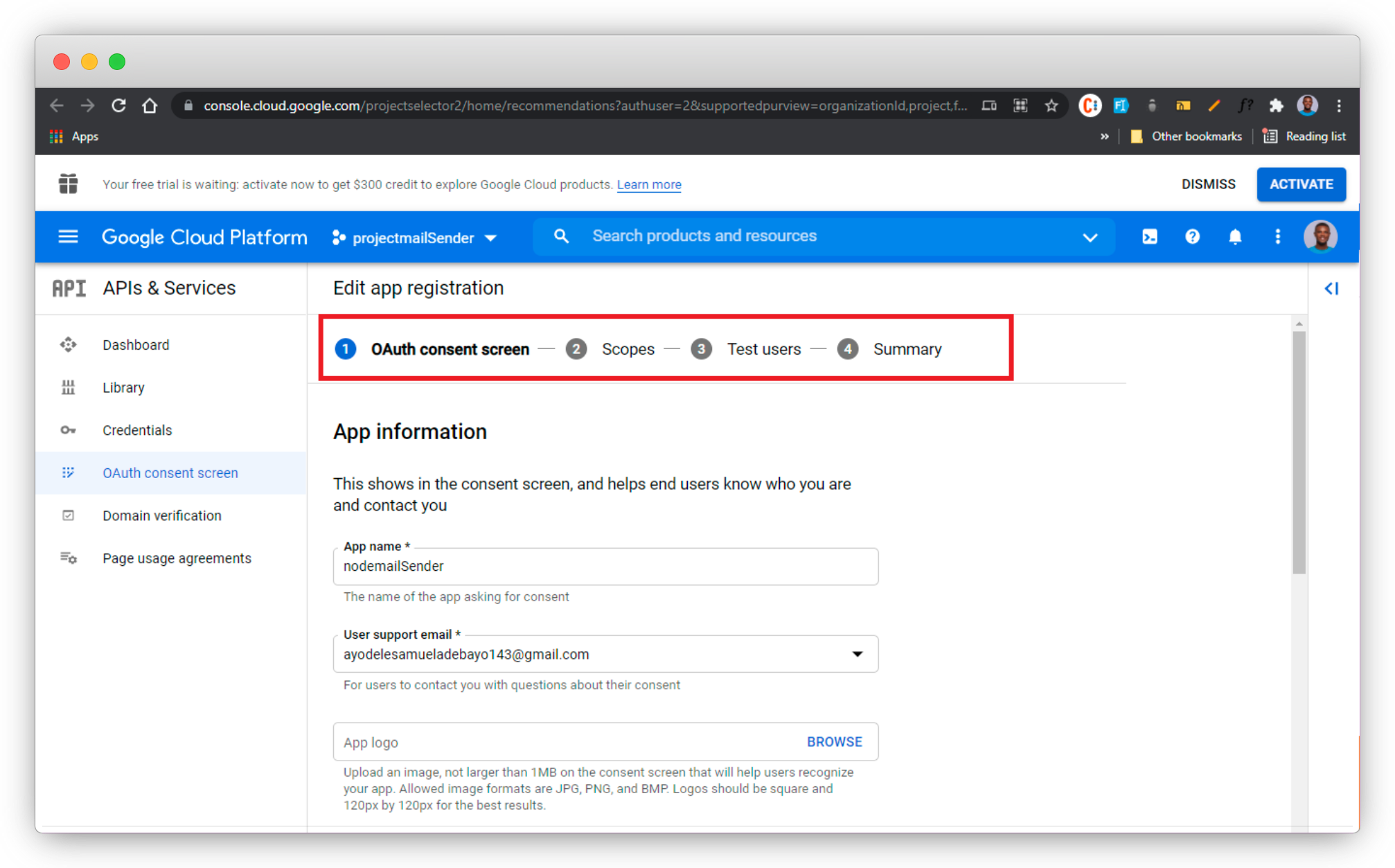Open the Help question mark icon
The image size is (1395, 868).
point(1192,237)
